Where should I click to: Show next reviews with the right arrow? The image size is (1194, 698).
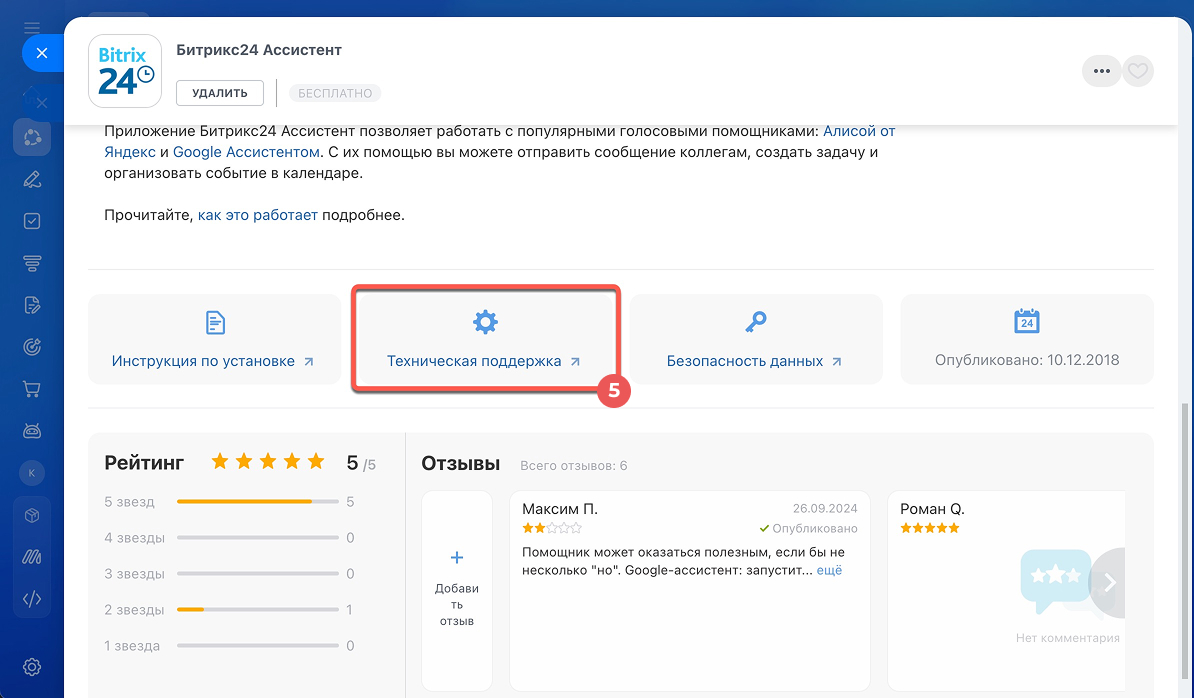(x=1109, y=583)
